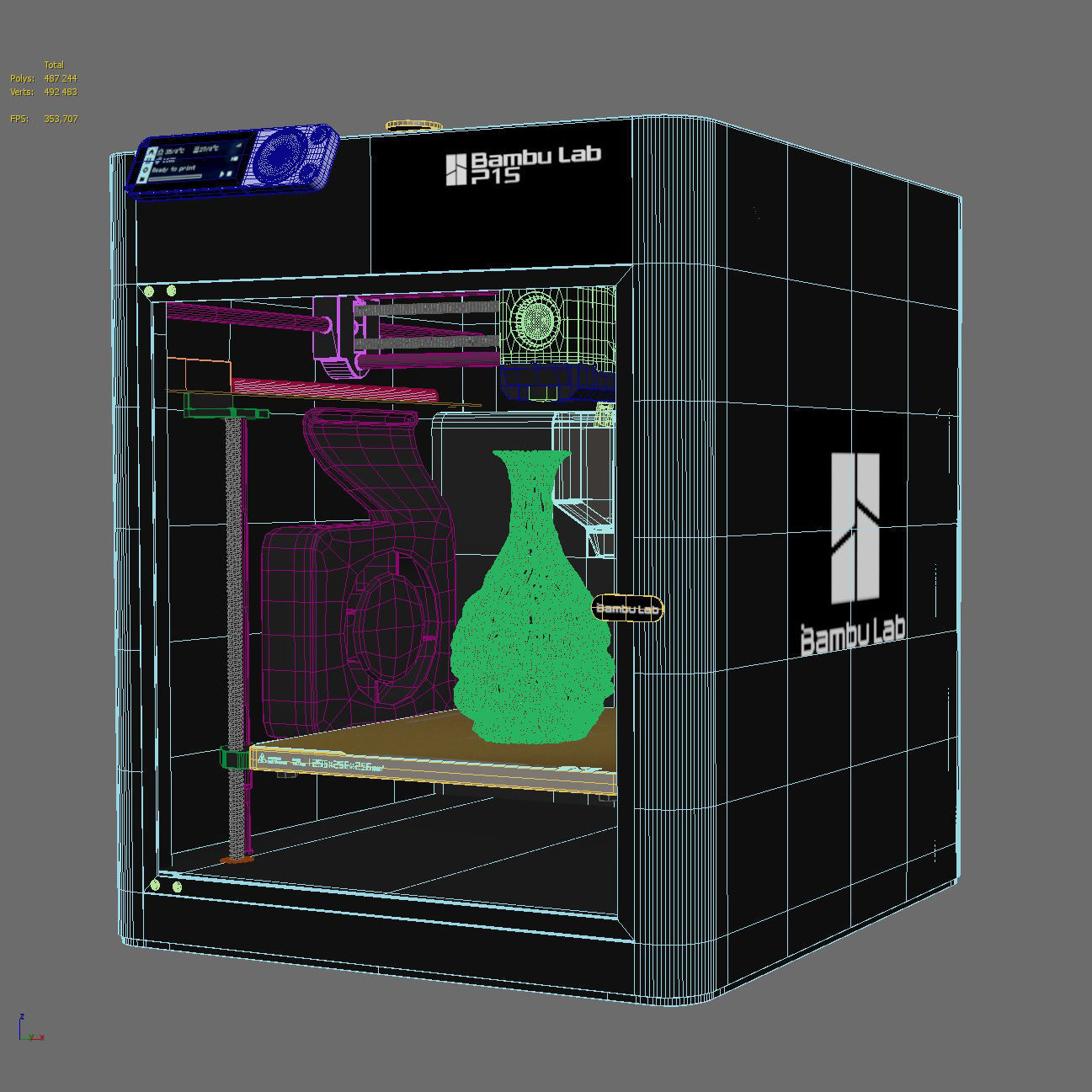Viewport: 1092px width, 1092px height.
Task: Click the Bambu Lab P1S front logo
Action: (x=523, y=166)
